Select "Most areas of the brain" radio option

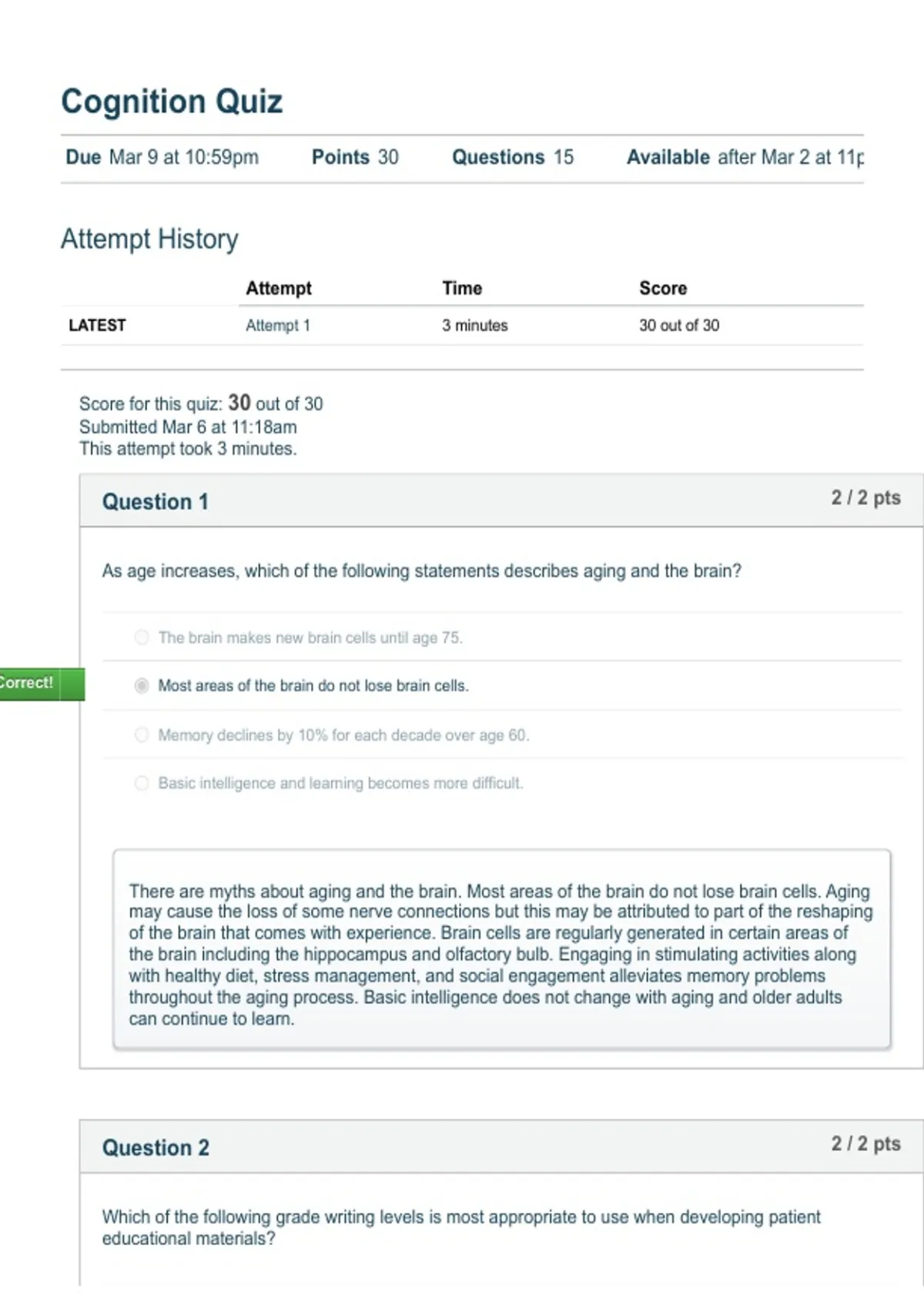pos(142,685)
